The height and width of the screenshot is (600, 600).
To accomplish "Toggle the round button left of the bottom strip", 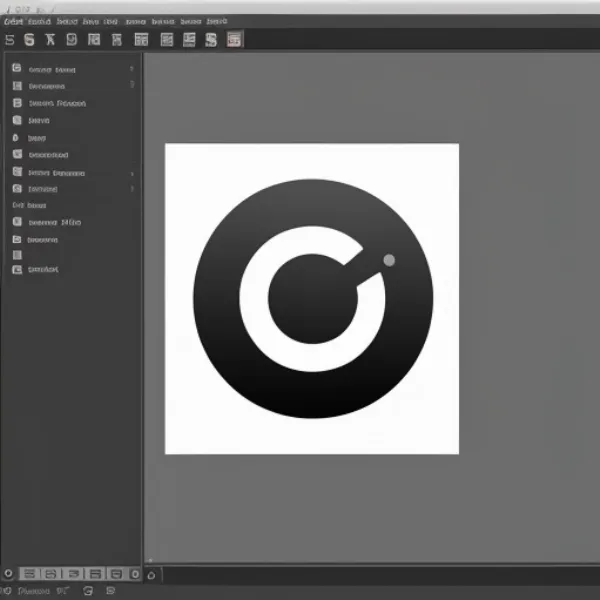I will point(9,574).
